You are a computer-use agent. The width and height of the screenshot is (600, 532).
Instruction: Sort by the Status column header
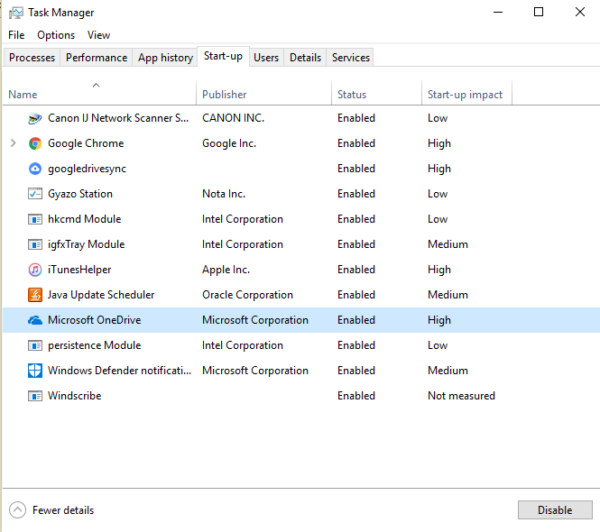click(x=376, y=95)
